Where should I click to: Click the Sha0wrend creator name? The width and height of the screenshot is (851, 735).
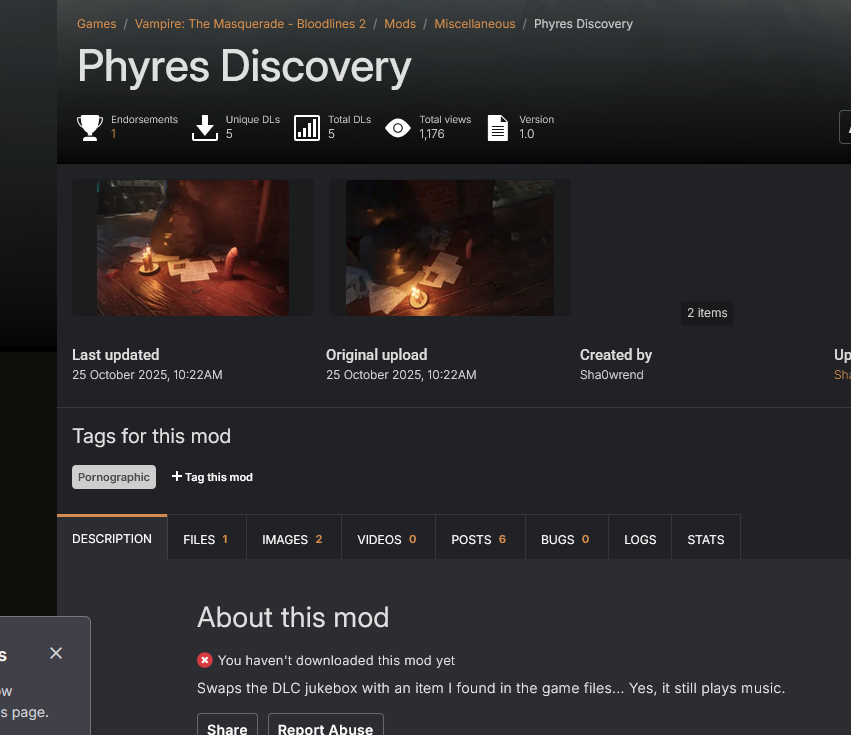pos(612,375)
